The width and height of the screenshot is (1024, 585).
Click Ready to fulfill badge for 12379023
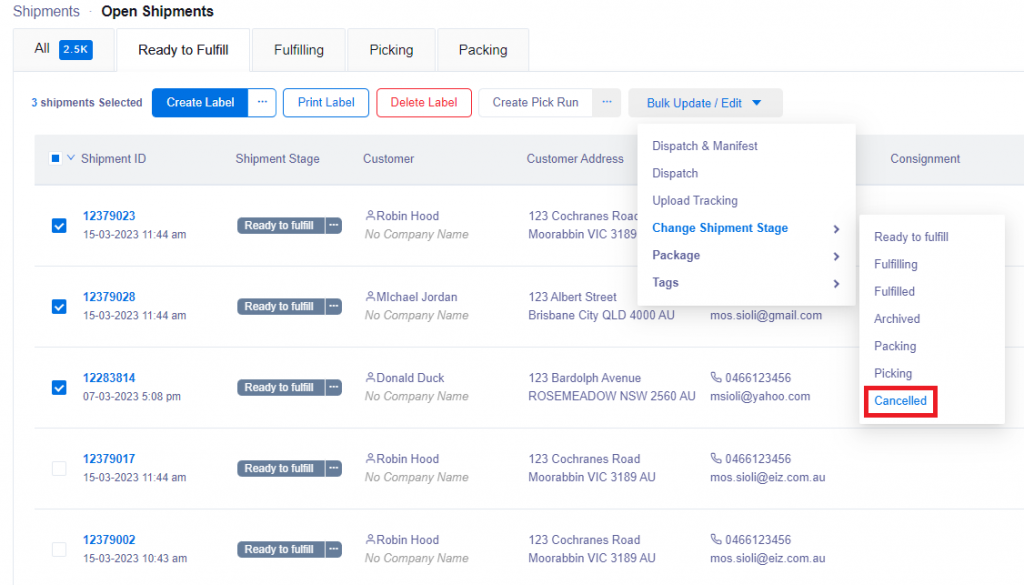coord(280,225)
